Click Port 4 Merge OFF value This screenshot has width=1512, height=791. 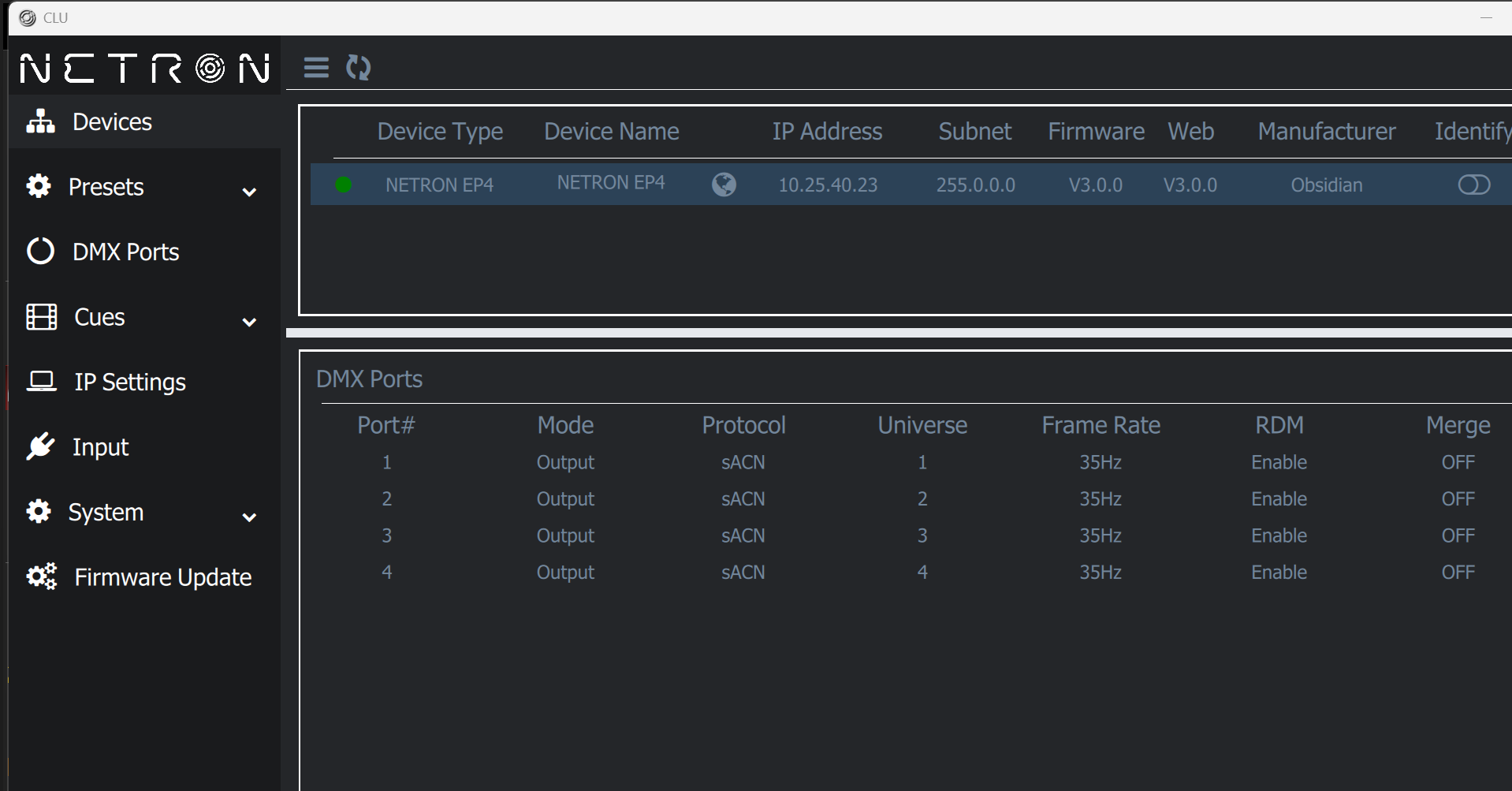[x=1458, y=573]
